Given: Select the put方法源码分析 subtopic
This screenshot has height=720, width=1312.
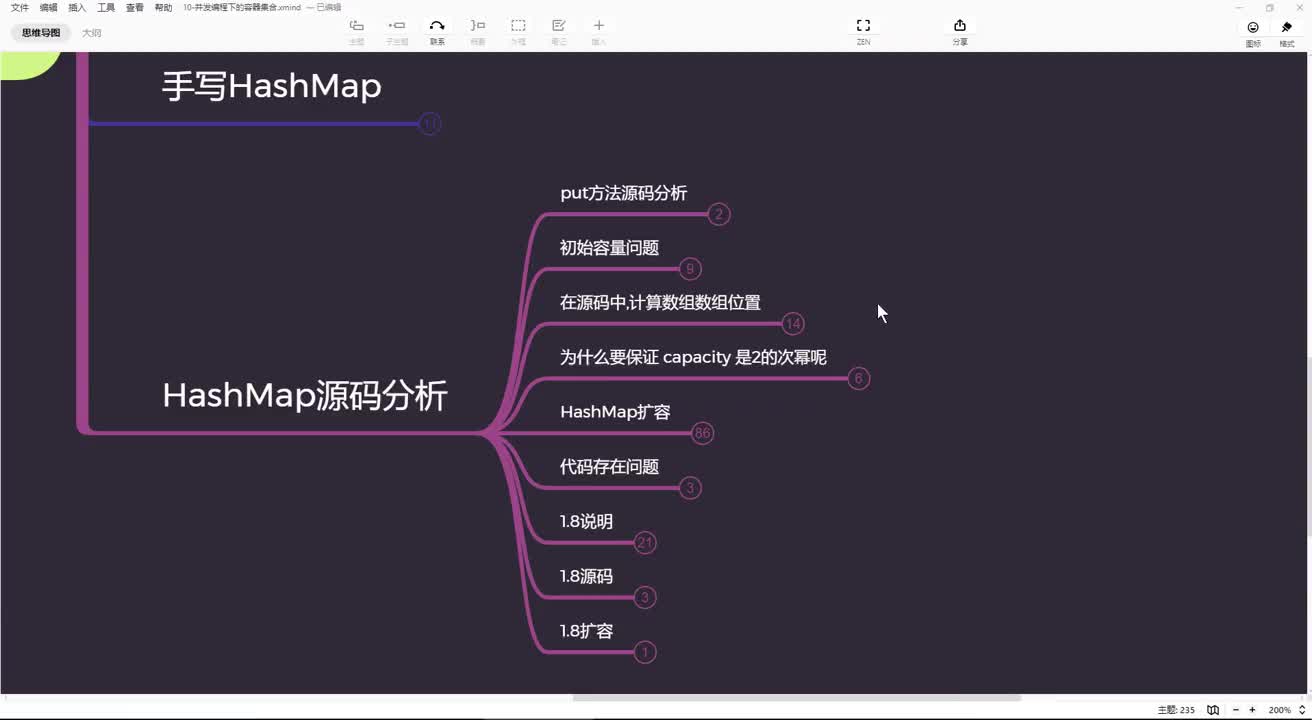Looking at the screenshot, I should [x=624, y=194].
